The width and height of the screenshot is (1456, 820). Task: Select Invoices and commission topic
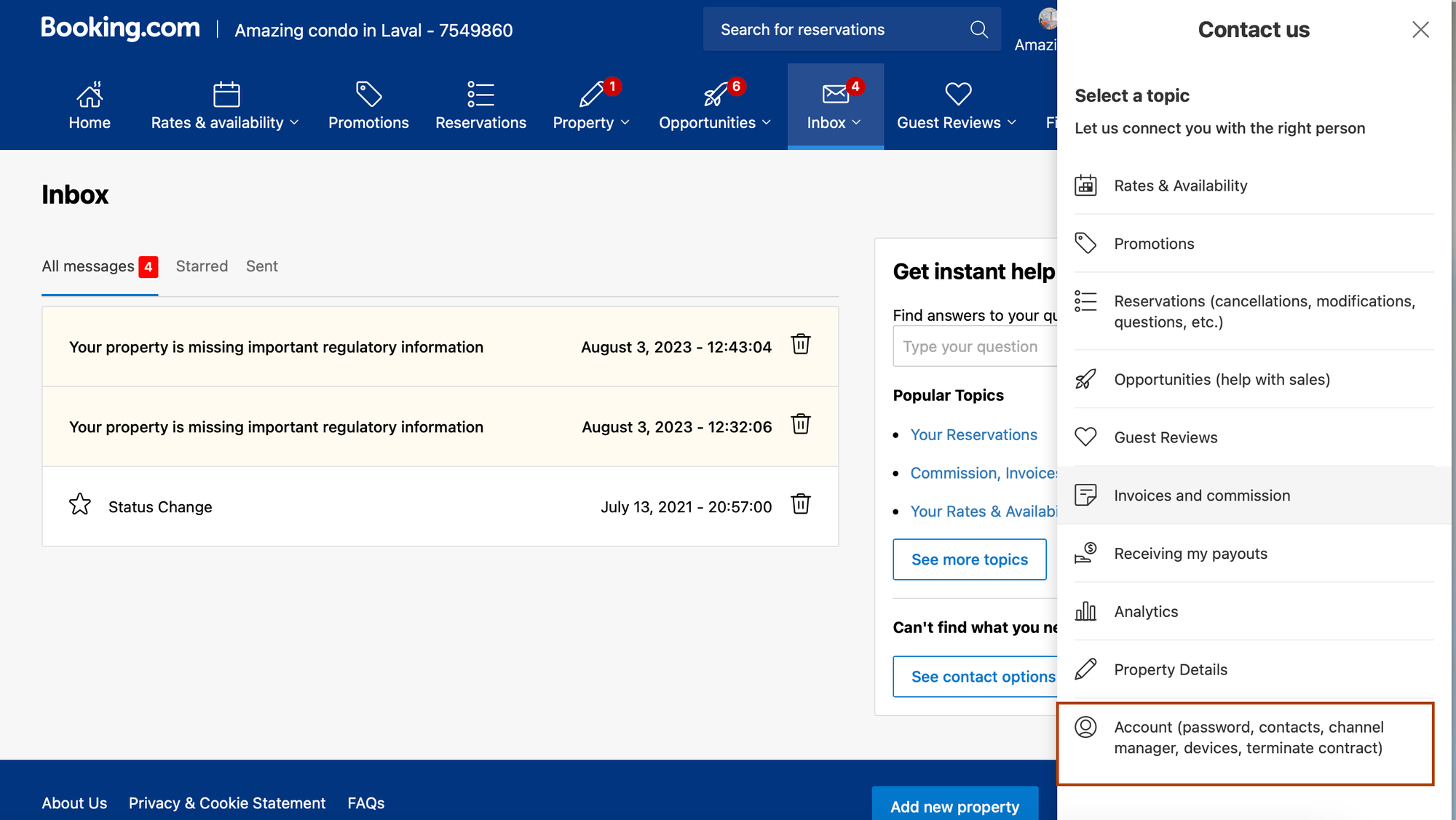point(1253,494)
